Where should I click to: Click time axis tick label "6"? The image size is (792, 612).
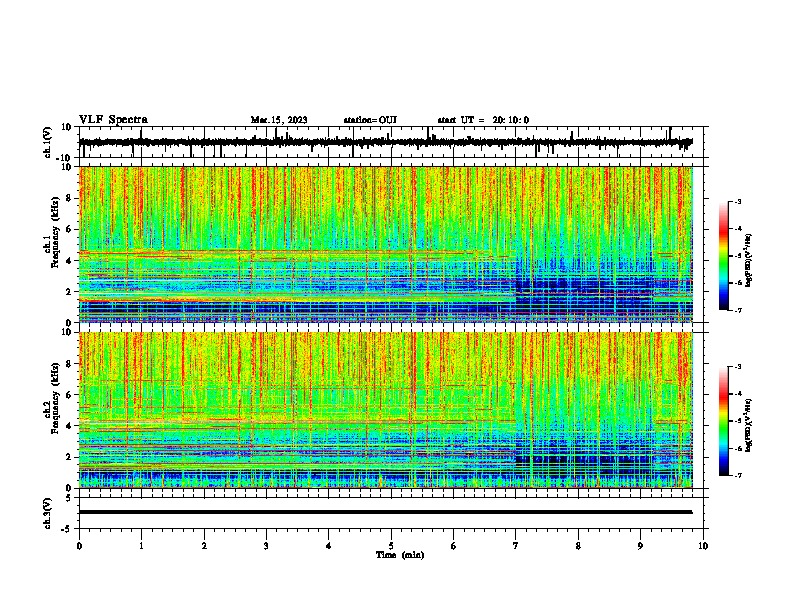[x=454, y=546]
